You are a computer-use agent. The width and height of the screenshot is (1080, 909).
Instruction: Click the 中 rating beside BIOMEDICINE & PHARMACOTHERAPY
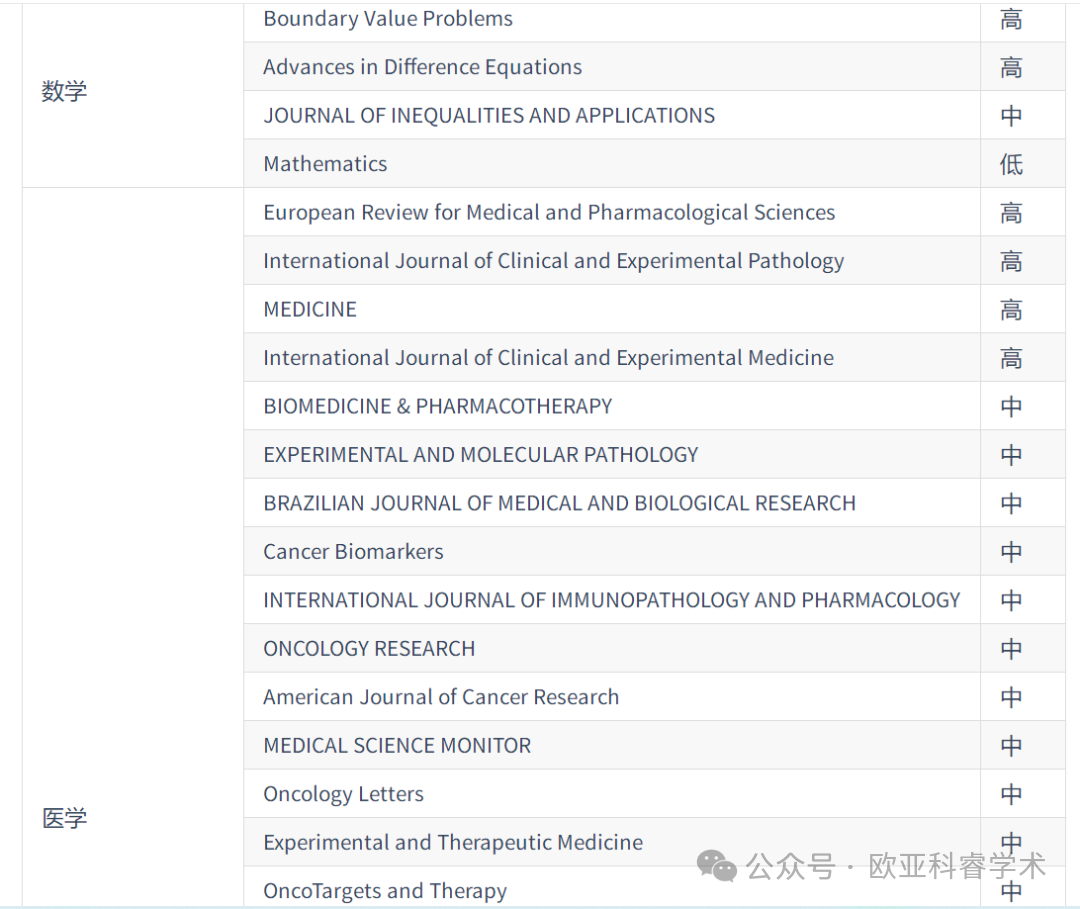coord(1011,406)
